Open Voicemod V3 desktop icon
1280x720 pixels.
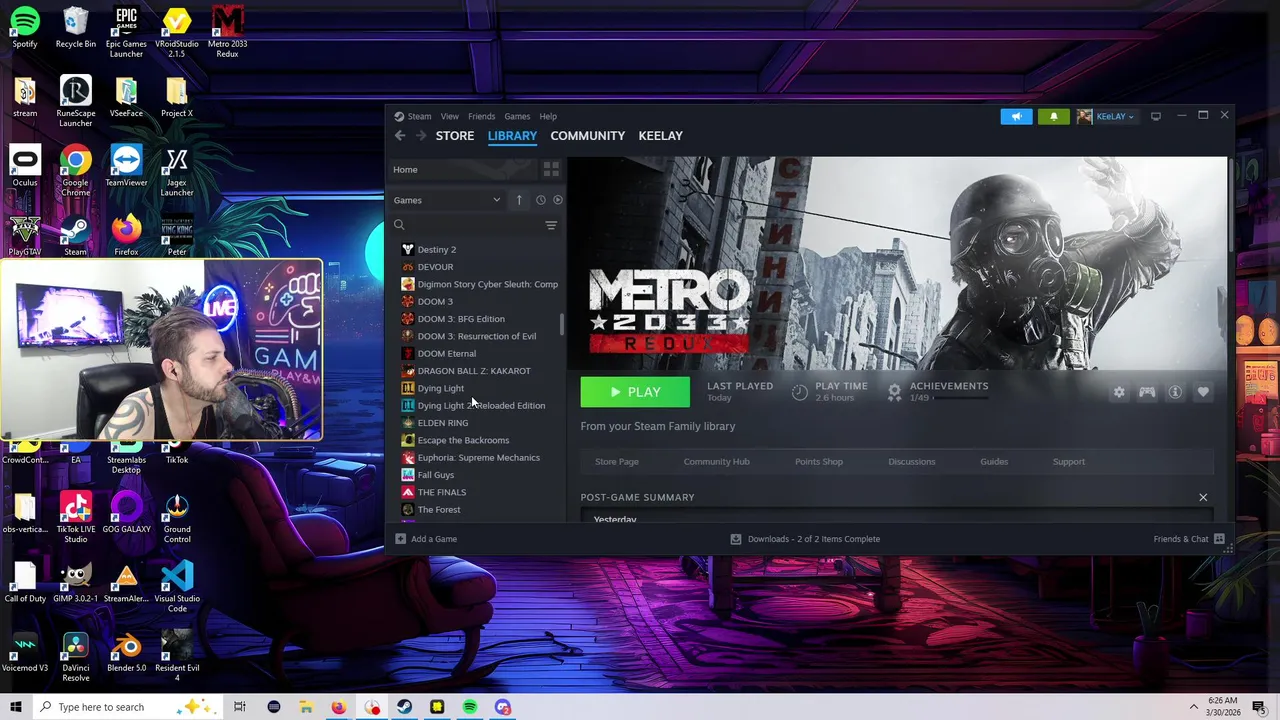[x=25, y=651]
